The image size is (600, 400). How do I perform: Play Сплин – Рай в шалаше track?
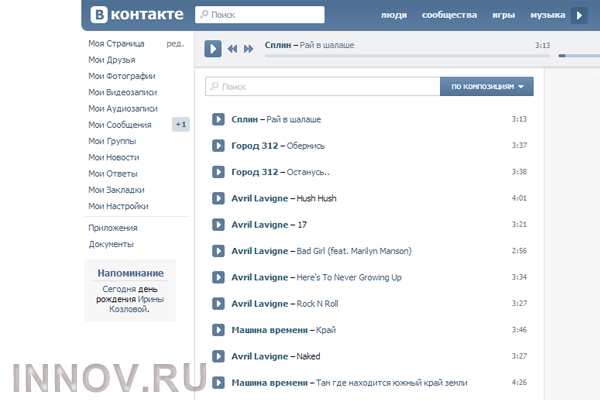(218, 120)
